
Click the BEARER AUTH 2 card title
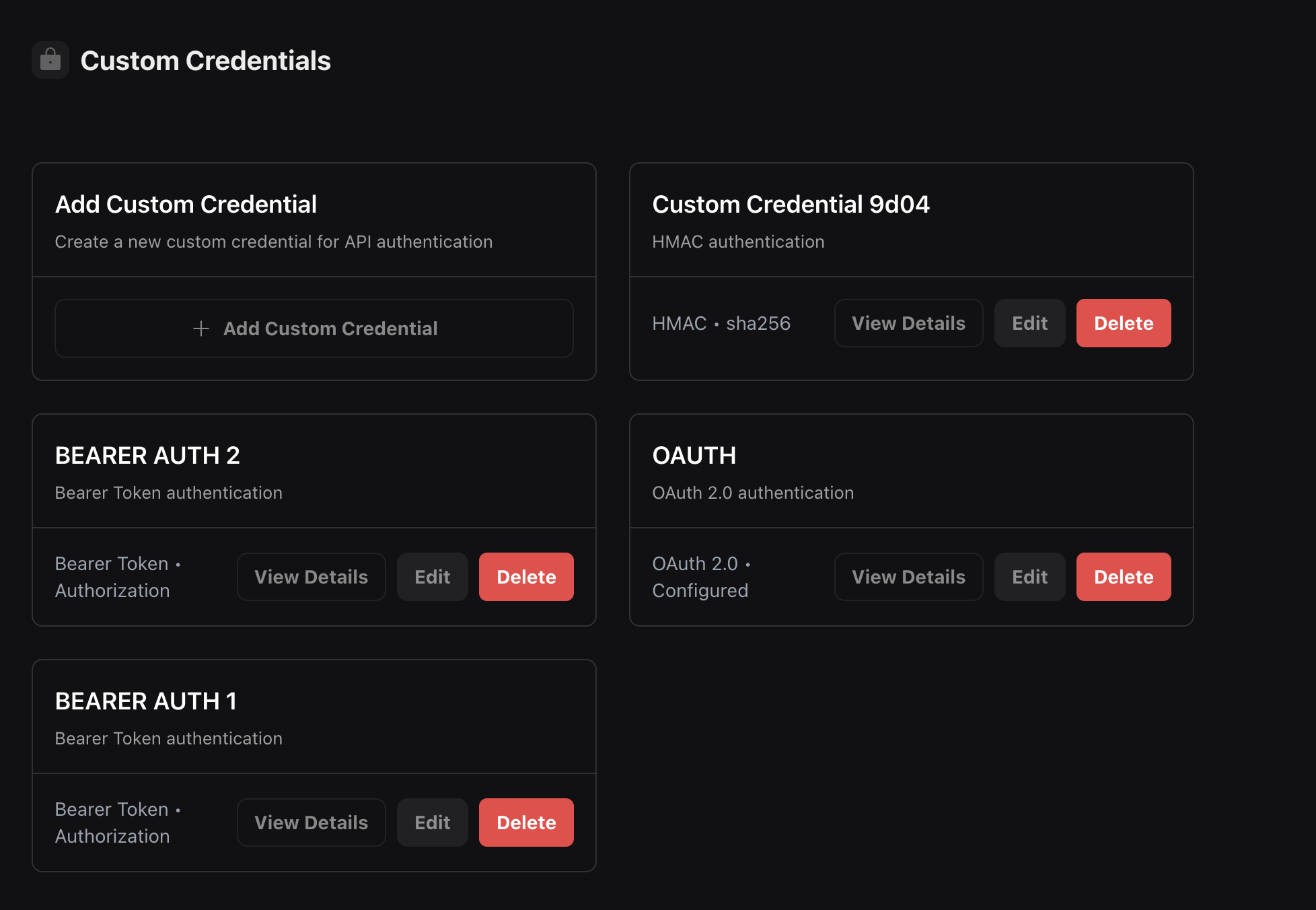[147, 456]
